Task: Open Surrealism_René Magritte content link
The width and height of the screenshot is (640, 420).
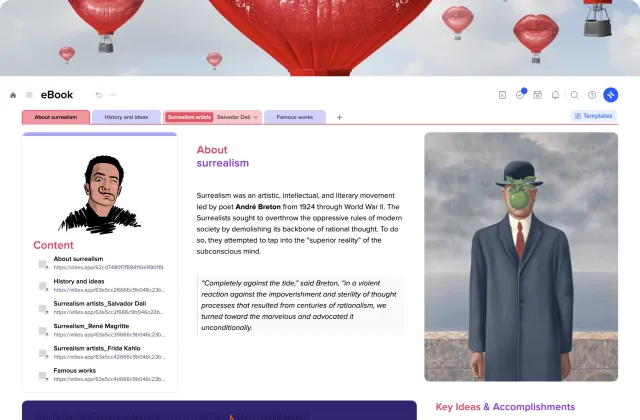Action: click(x=109, y=330)
